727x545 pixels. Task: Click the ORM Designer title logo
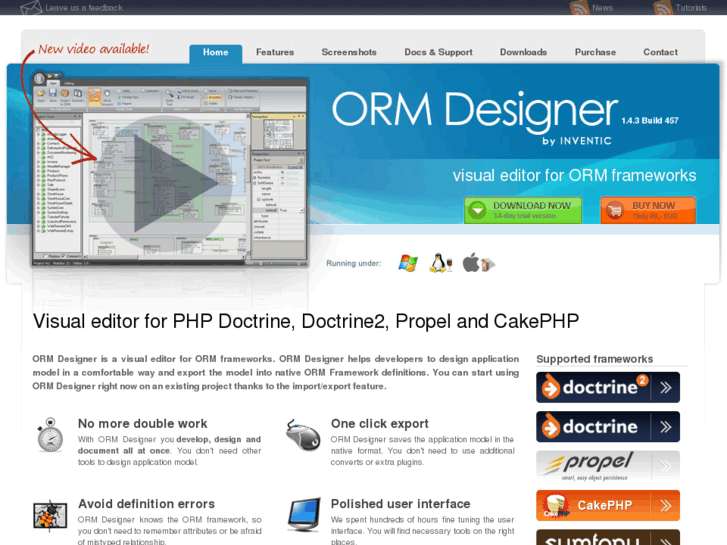[475, 110]
